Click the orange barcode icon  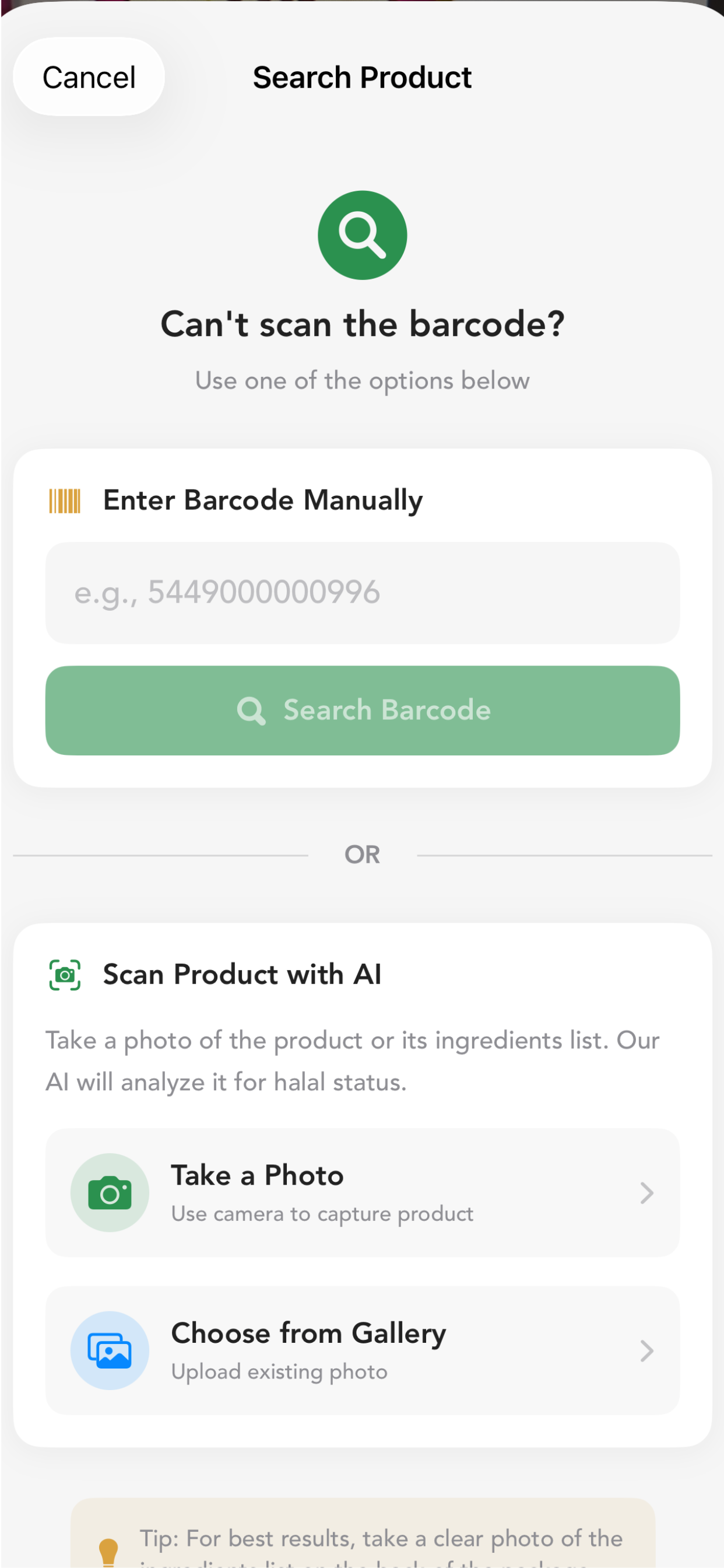tap(65, 501)
